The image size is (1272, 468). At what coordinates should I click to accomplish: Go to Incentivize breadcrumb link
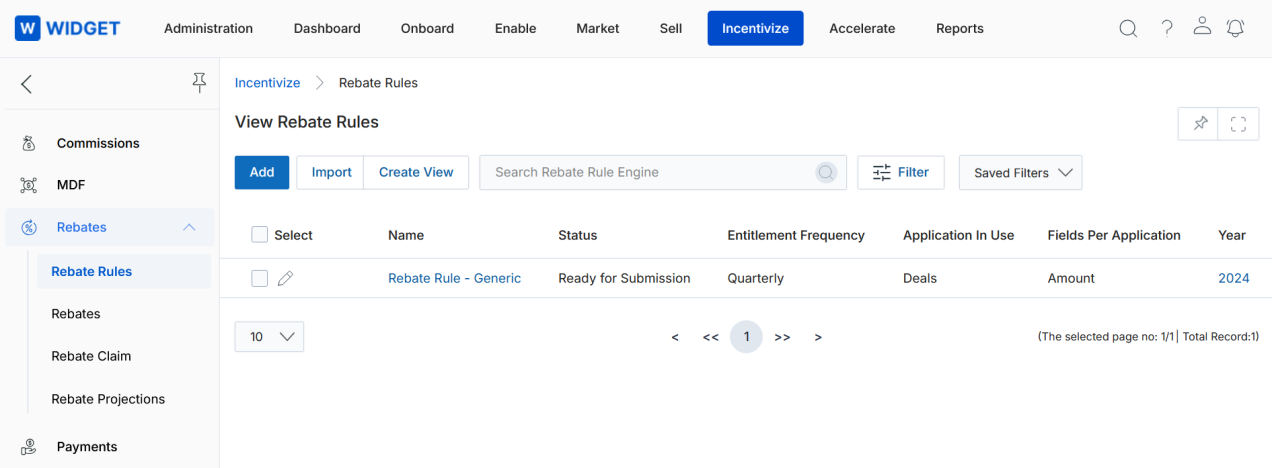click(267, 83)
